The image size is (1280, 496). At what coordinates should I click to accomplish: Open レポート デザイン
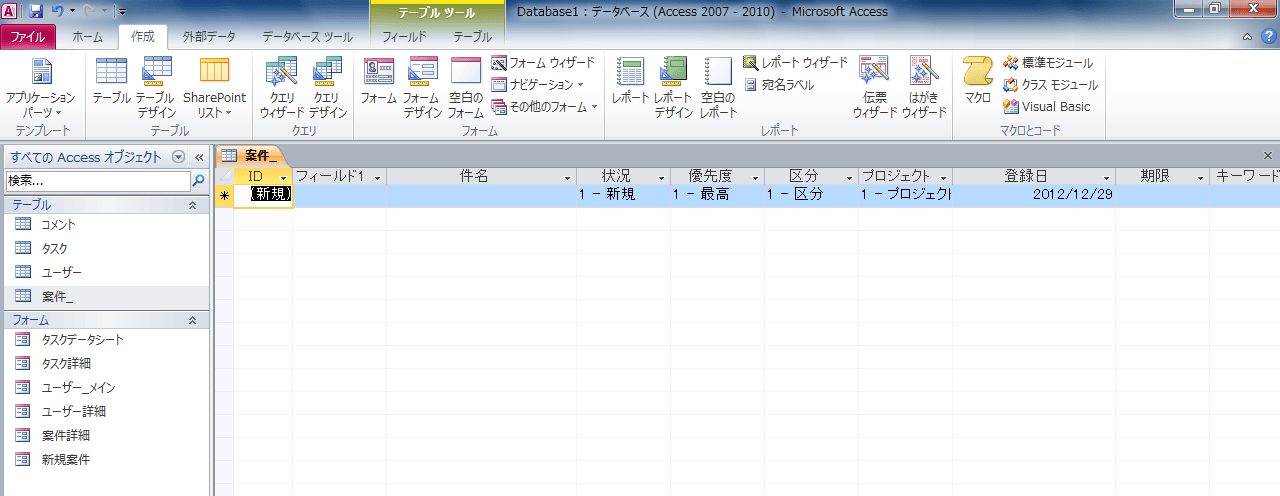click(674, 88)
